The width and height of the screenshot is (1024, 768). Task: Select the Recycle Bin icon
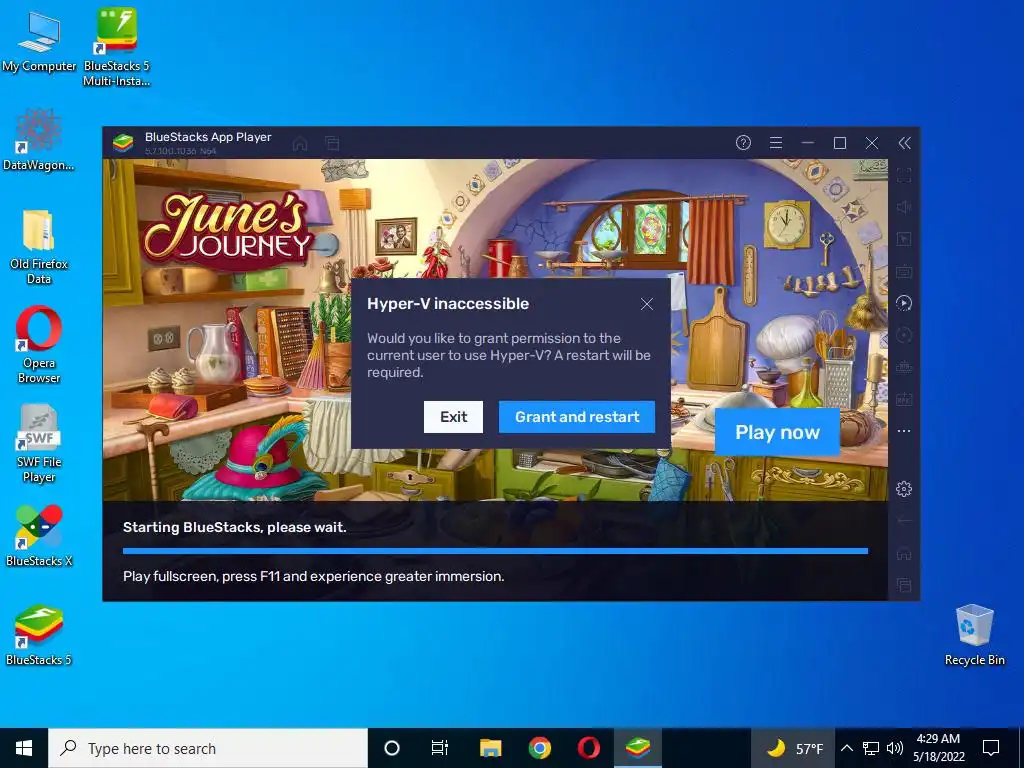974,635
